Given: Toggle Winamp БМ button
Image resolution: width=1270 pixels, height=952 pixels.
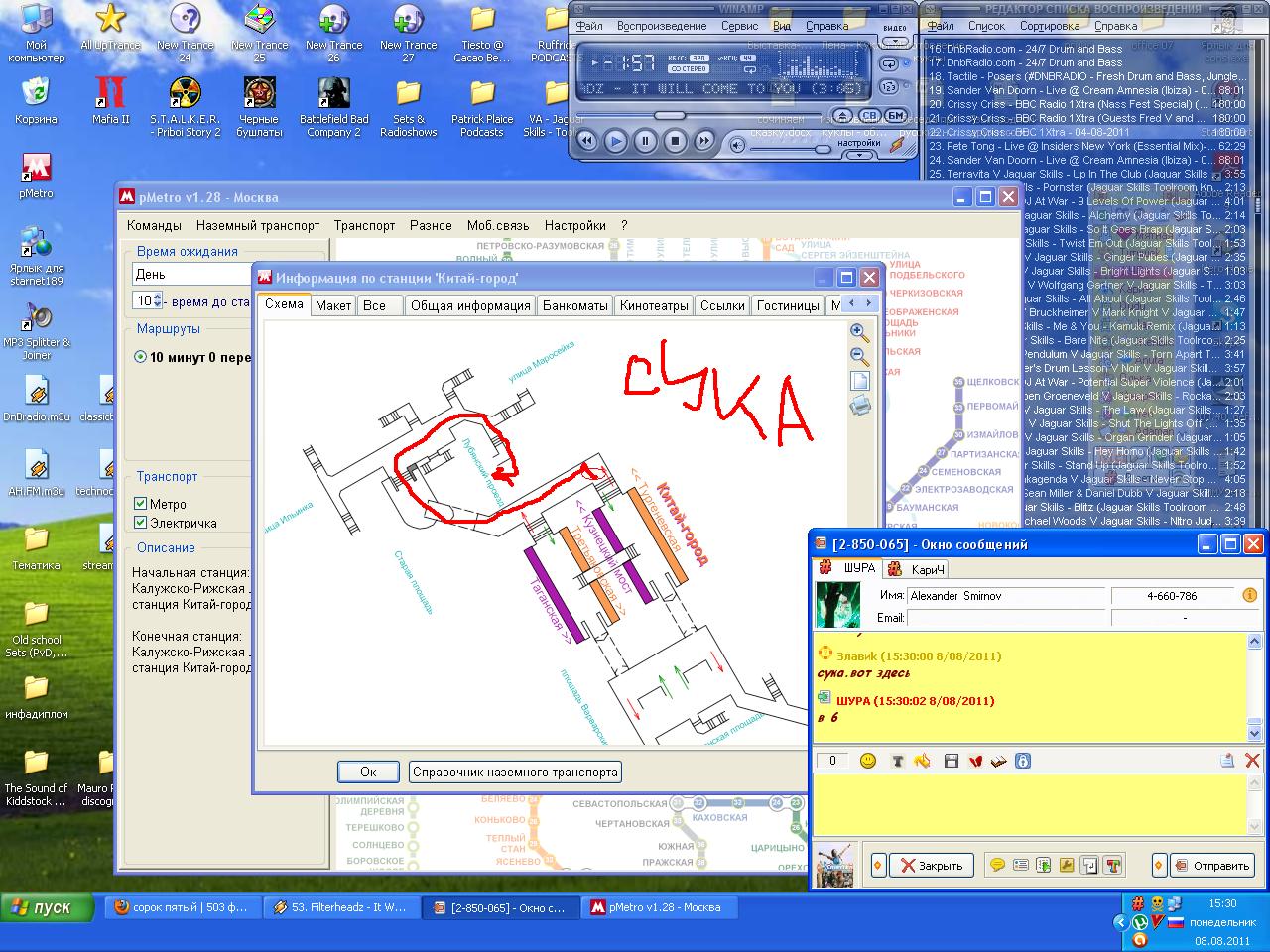Looking at the screenshot, I should [x=896, y=115].
